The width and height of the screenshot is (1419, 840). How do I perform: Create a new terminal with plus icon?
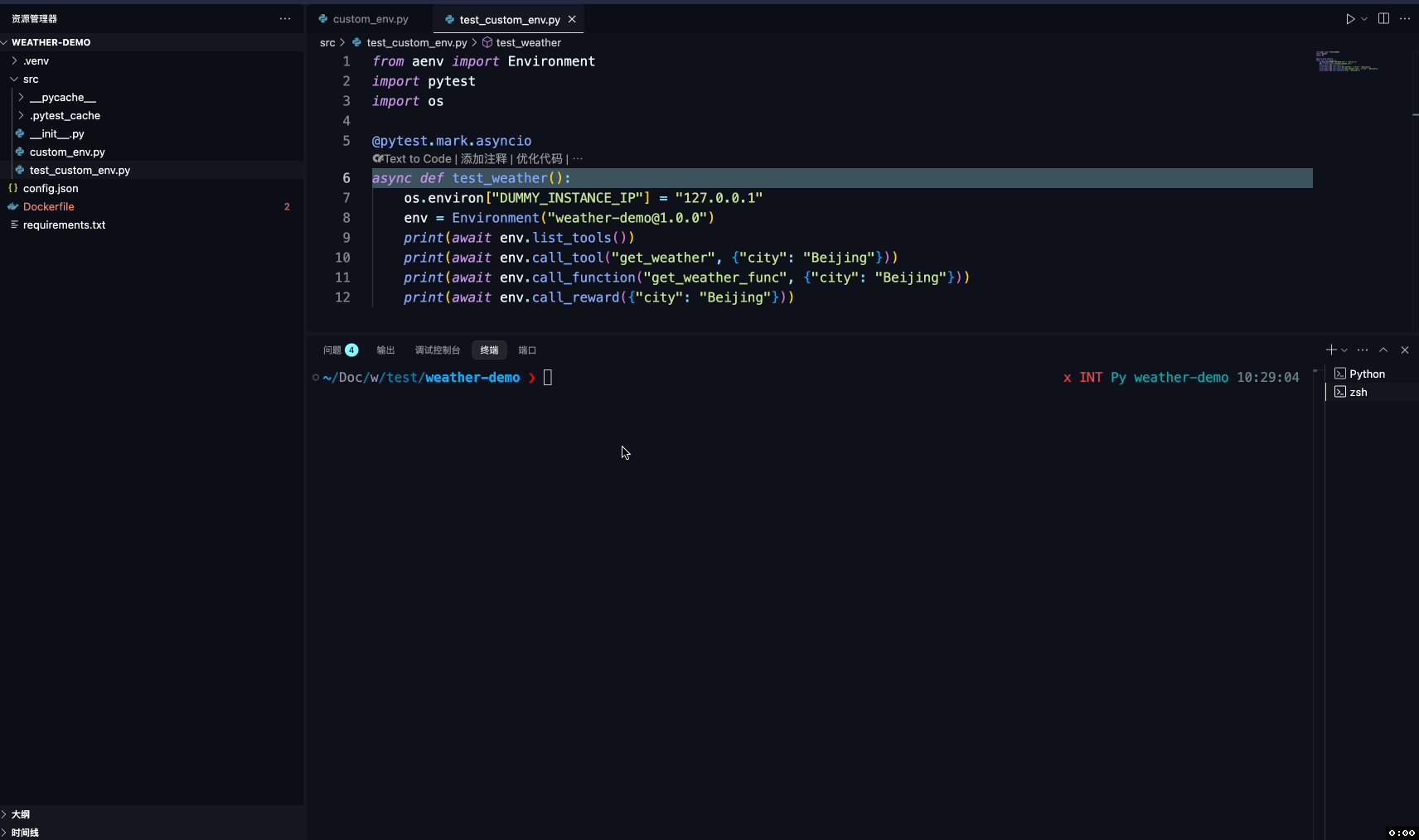(x=1329, y=350)
